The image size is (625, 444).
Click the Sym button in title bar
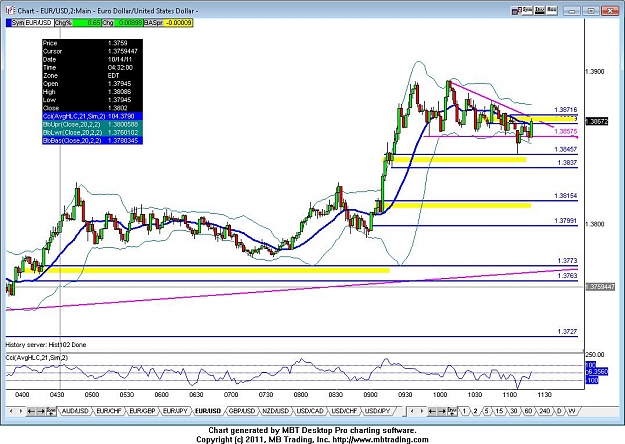pos(527,10)
